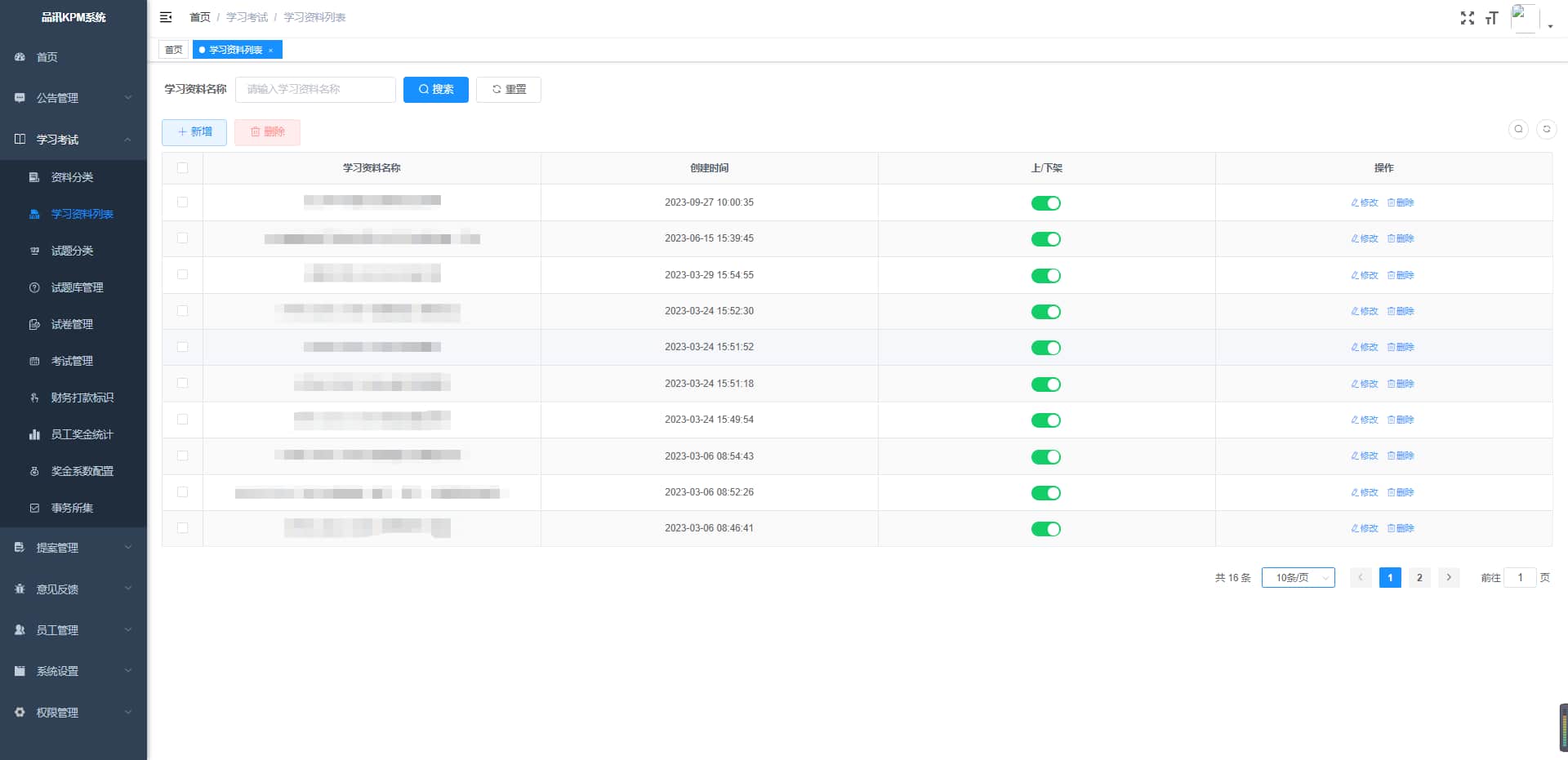
Task: Check the row created 2023-03-24 15:52:30
Action: click(x=182, y=311)
